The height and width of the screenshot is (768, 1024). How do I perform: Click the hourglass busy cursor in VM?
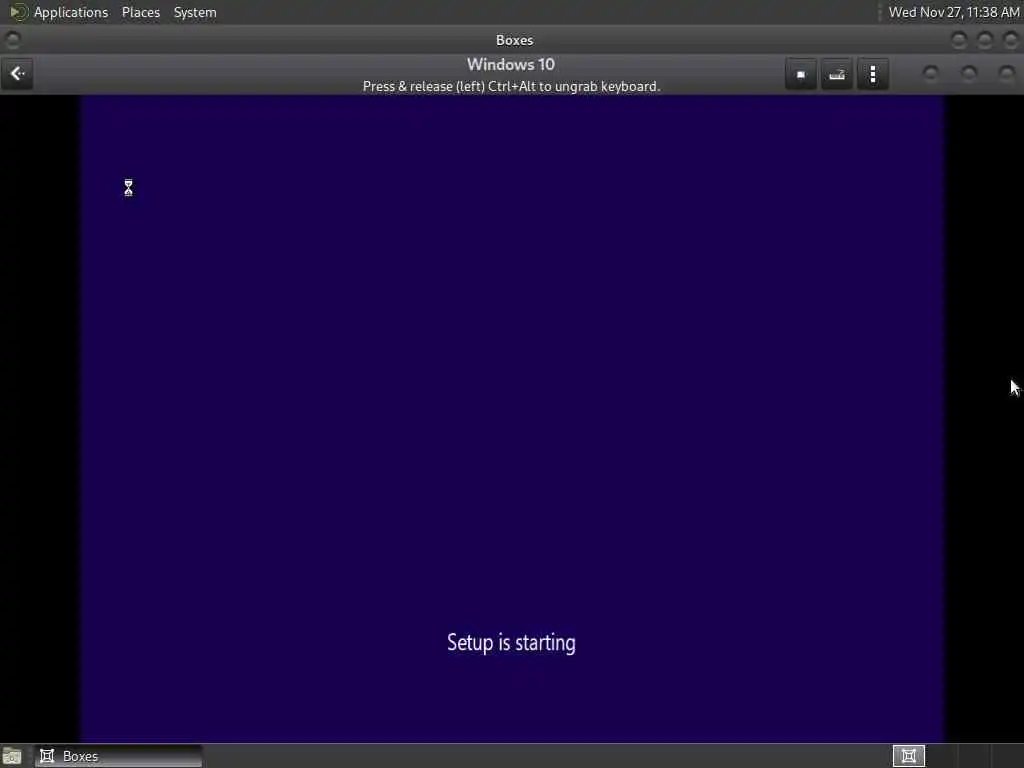[x=129, y=187]
